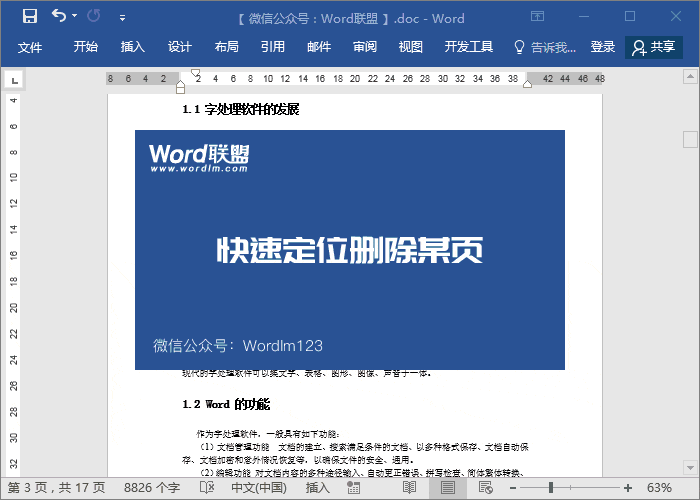Screen dimensions: 700x500
Task: Switch to Print Layout view icon
Action: tap(448, 488)
